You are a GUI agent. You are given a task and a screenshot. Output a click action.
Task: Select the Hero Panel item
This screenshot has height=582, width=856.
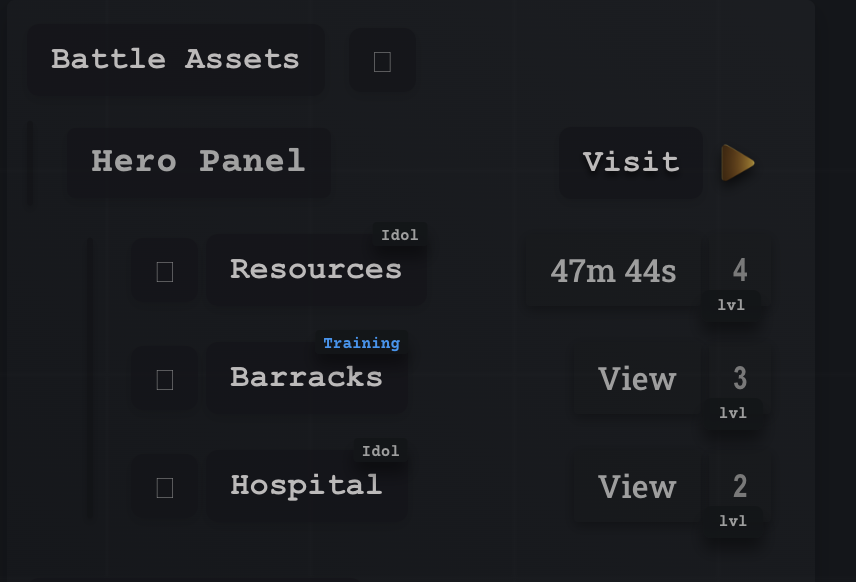[198, 161]
